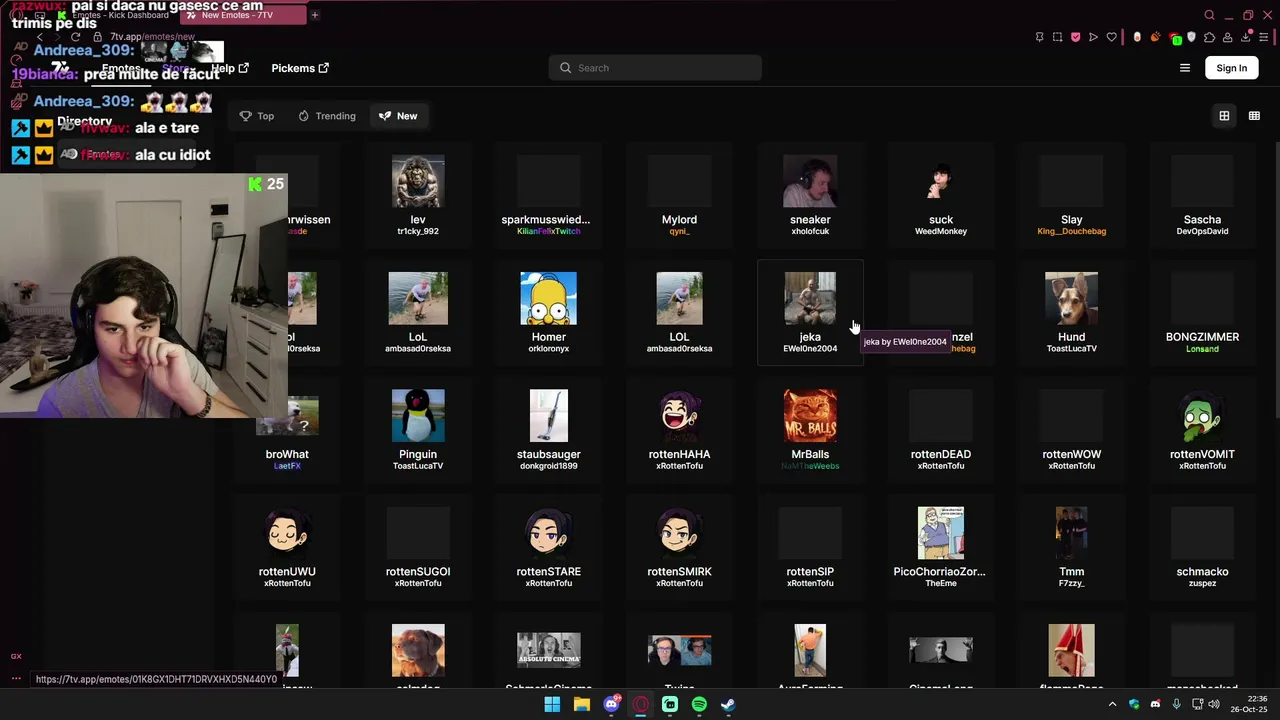This screenshot has height=720, width=1280.
Task: Open the sneaker emote thumbnail
Action: 810,181
